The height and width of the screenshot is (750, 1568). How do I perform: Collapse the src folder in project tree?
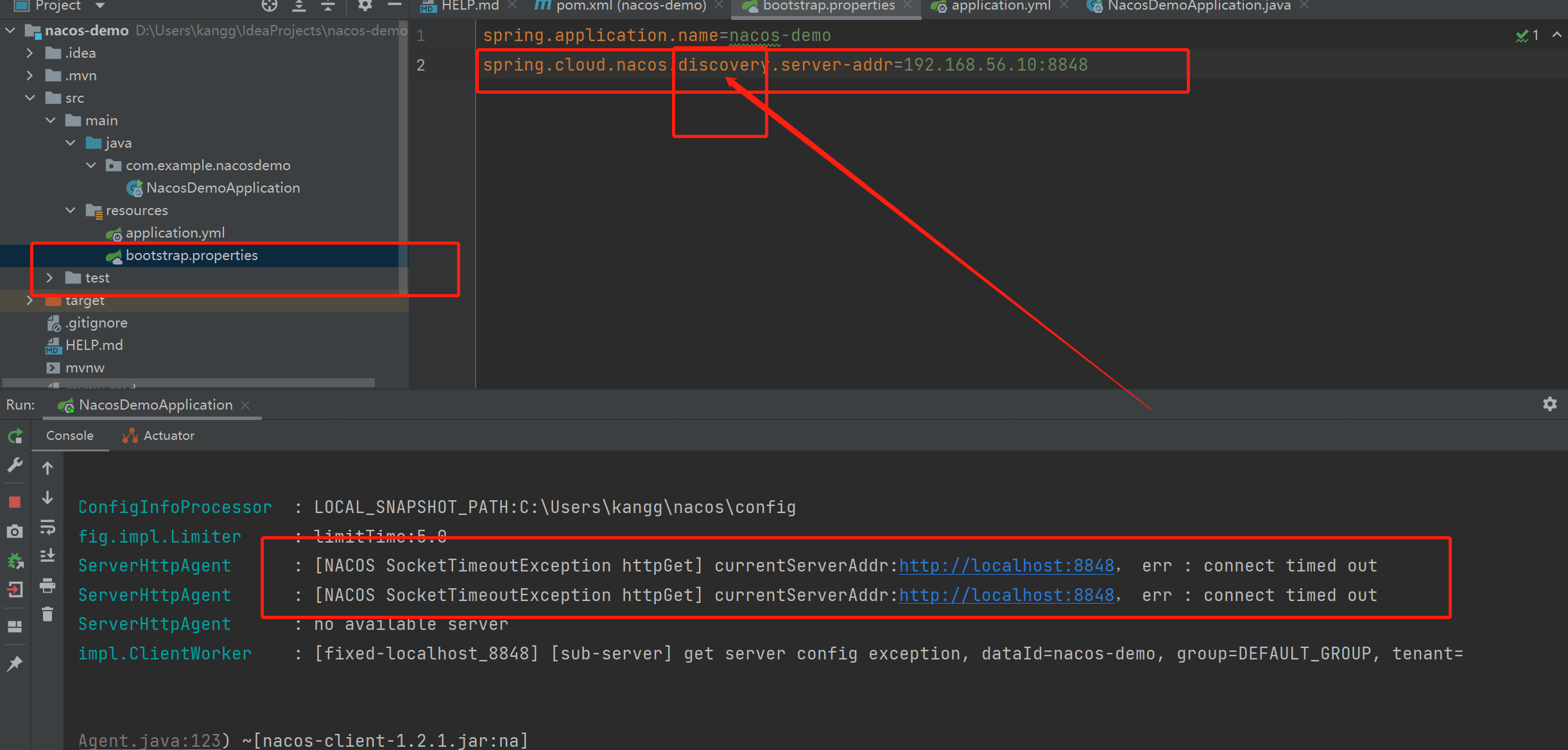[x=30, y=98]
